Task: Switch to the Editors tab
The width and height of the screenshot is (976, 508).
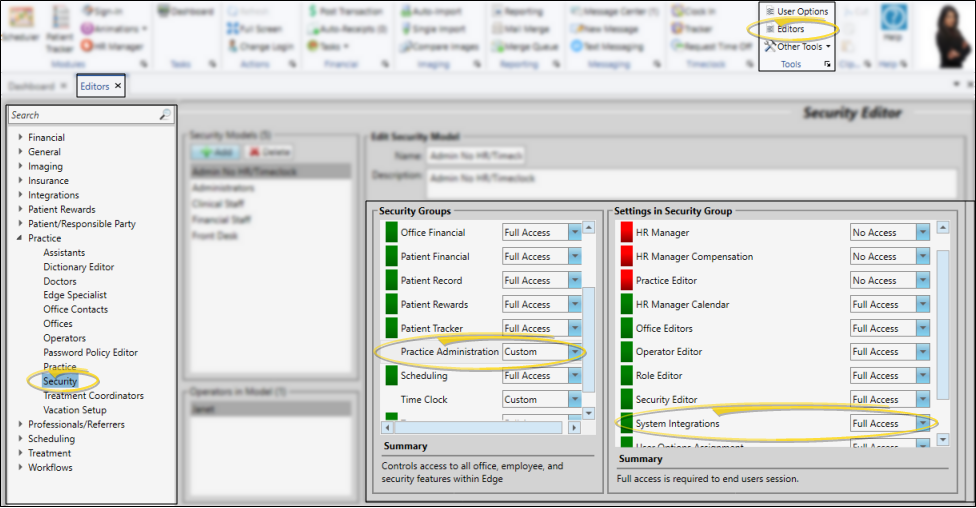Action: (x=95, y=87)
